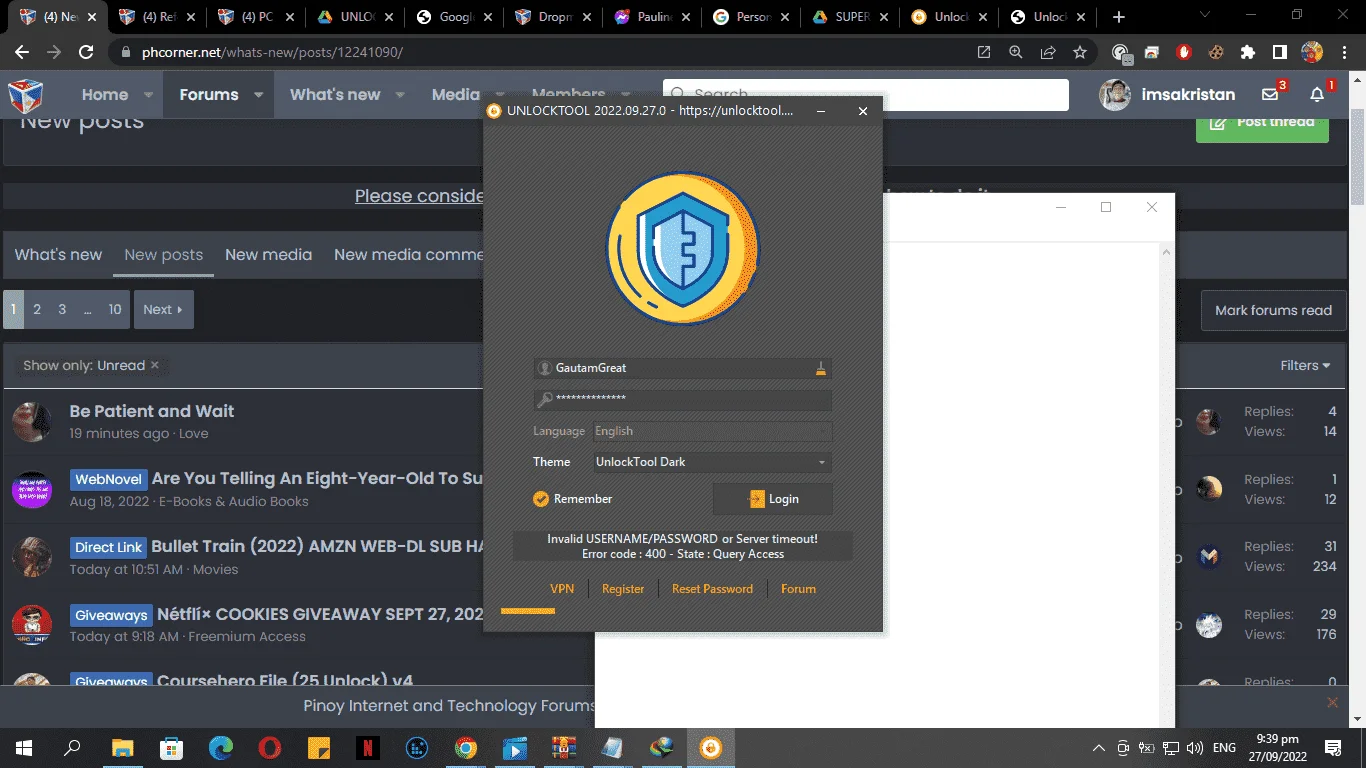Click the Login button

(772, 499)
